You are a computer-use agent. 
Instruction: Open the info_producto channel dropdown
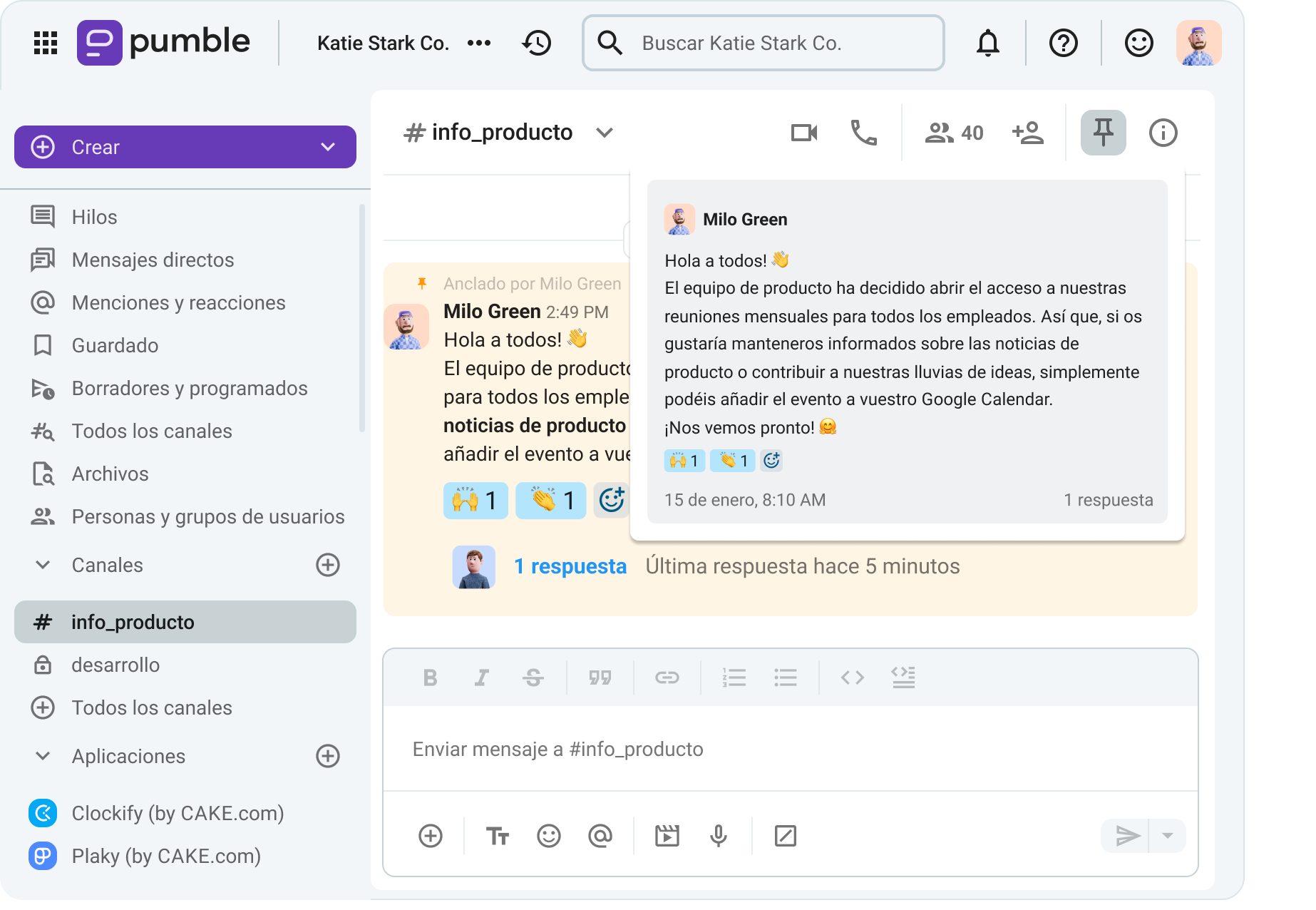point(605,133)
